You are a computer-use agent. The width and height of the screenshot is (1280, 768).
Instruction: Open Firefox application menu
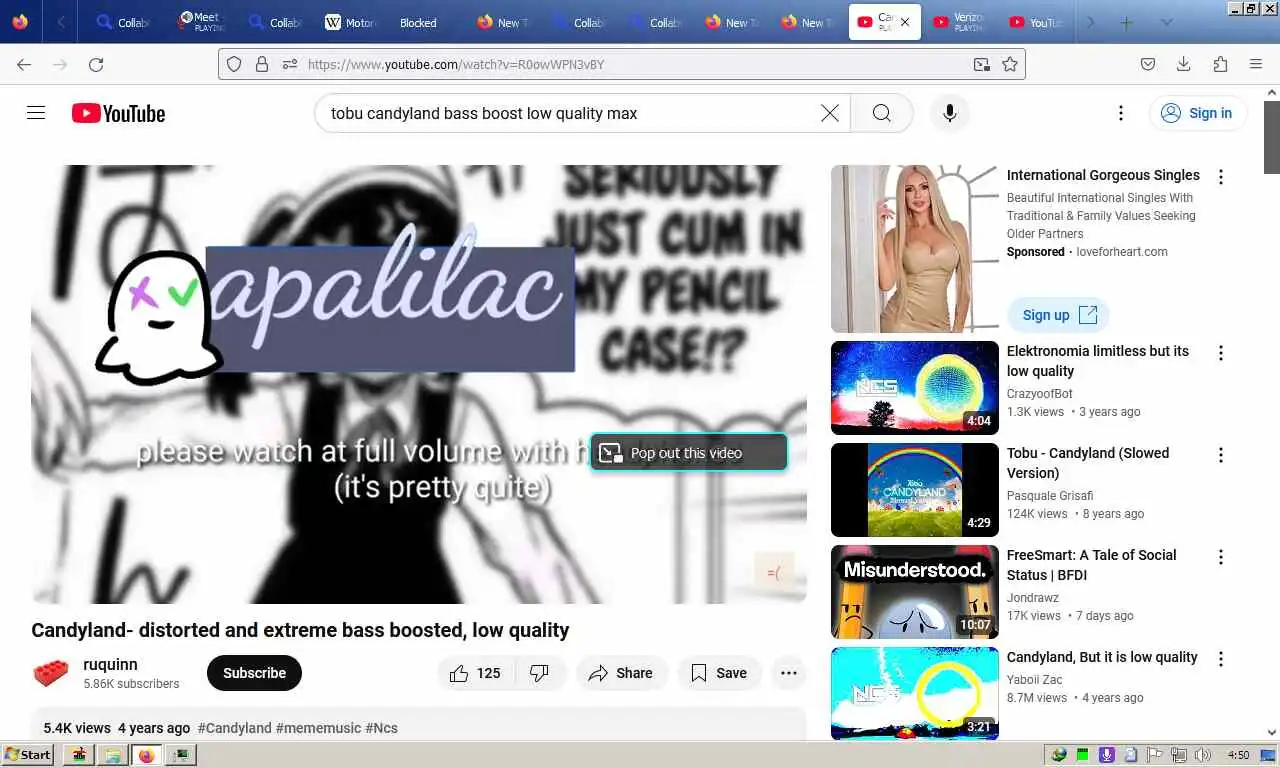click(x=1256, y=64)
